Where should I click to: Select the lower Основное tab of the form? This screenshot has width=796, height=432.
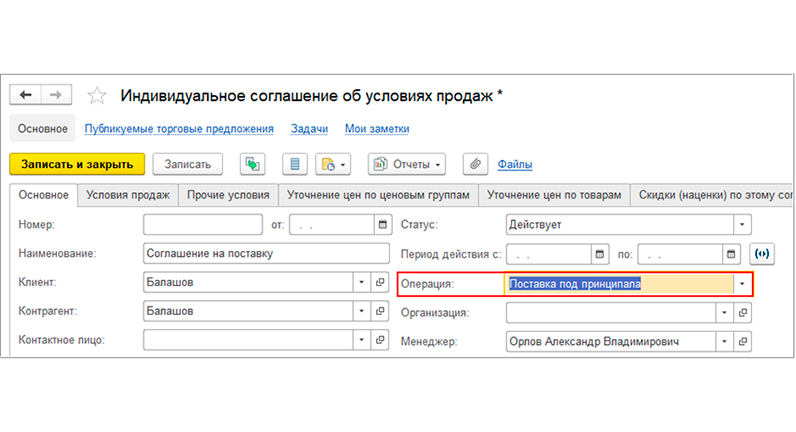click(x=43, y=195)
